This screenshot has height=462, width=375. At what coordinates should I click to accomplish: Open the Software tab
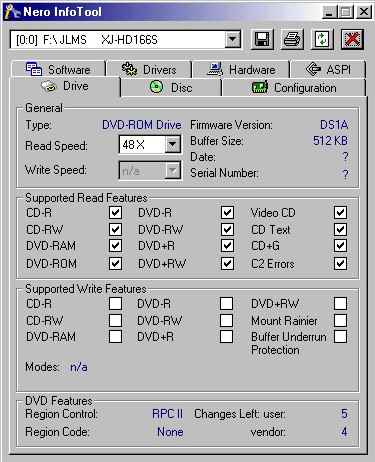tap(58, 69)
